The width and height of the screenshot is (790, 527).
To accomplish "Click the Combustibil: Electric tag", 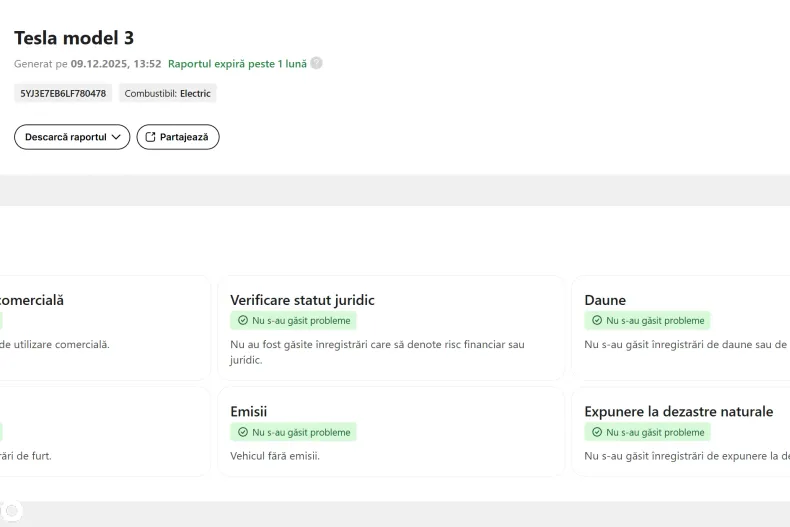I will [x=168, y=93].
